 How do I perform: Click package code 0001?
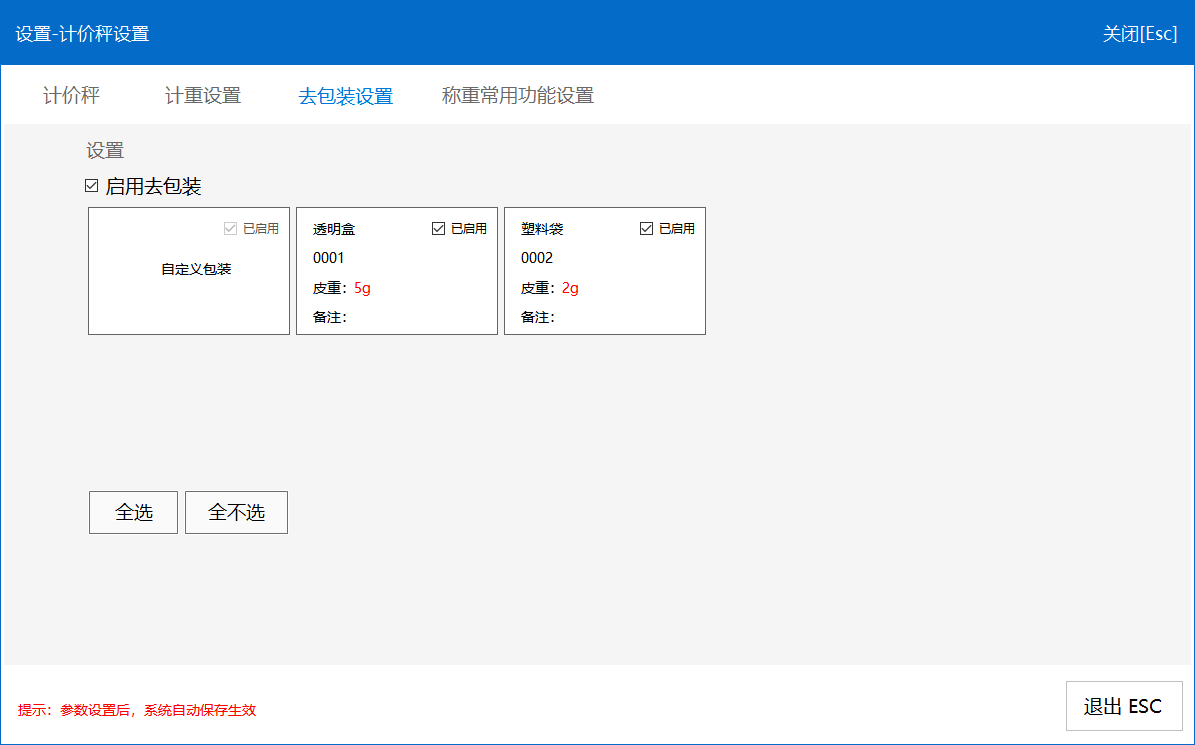click(328, 258)
